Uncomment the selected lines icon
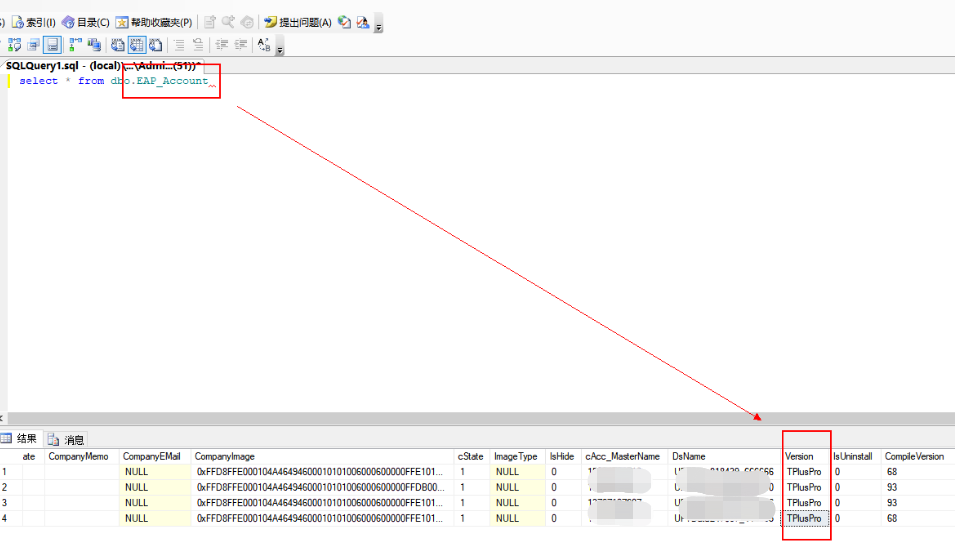The width and height of the screenshot is (955, 546). pyautogui.click(x=198, y=45)
